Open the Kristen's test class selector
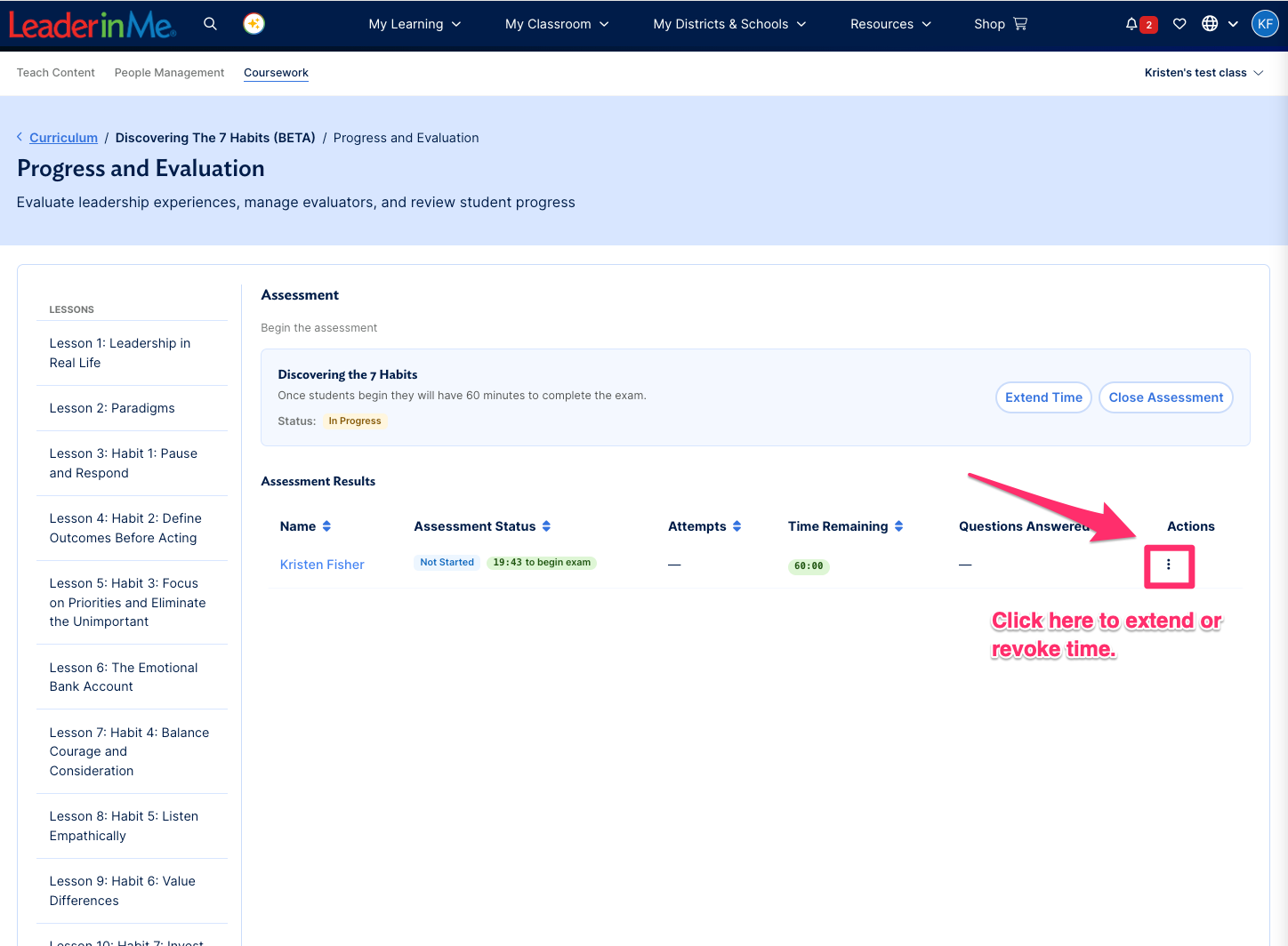This screenshot has height=946, width=1288. [1203, 73]
